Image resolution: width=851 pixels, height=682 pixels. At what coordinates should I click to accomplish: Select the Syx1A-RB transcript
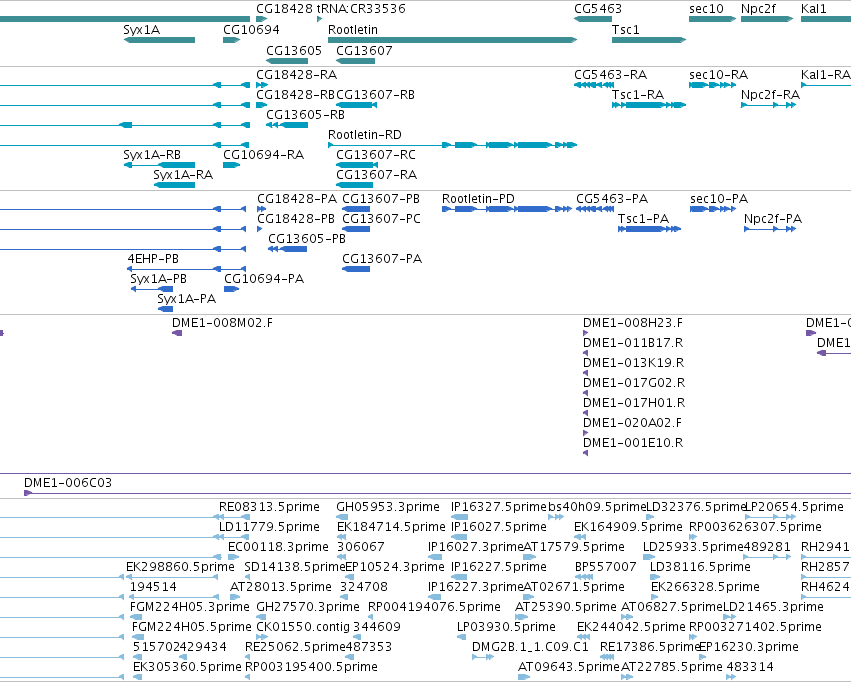pos(159,165)
